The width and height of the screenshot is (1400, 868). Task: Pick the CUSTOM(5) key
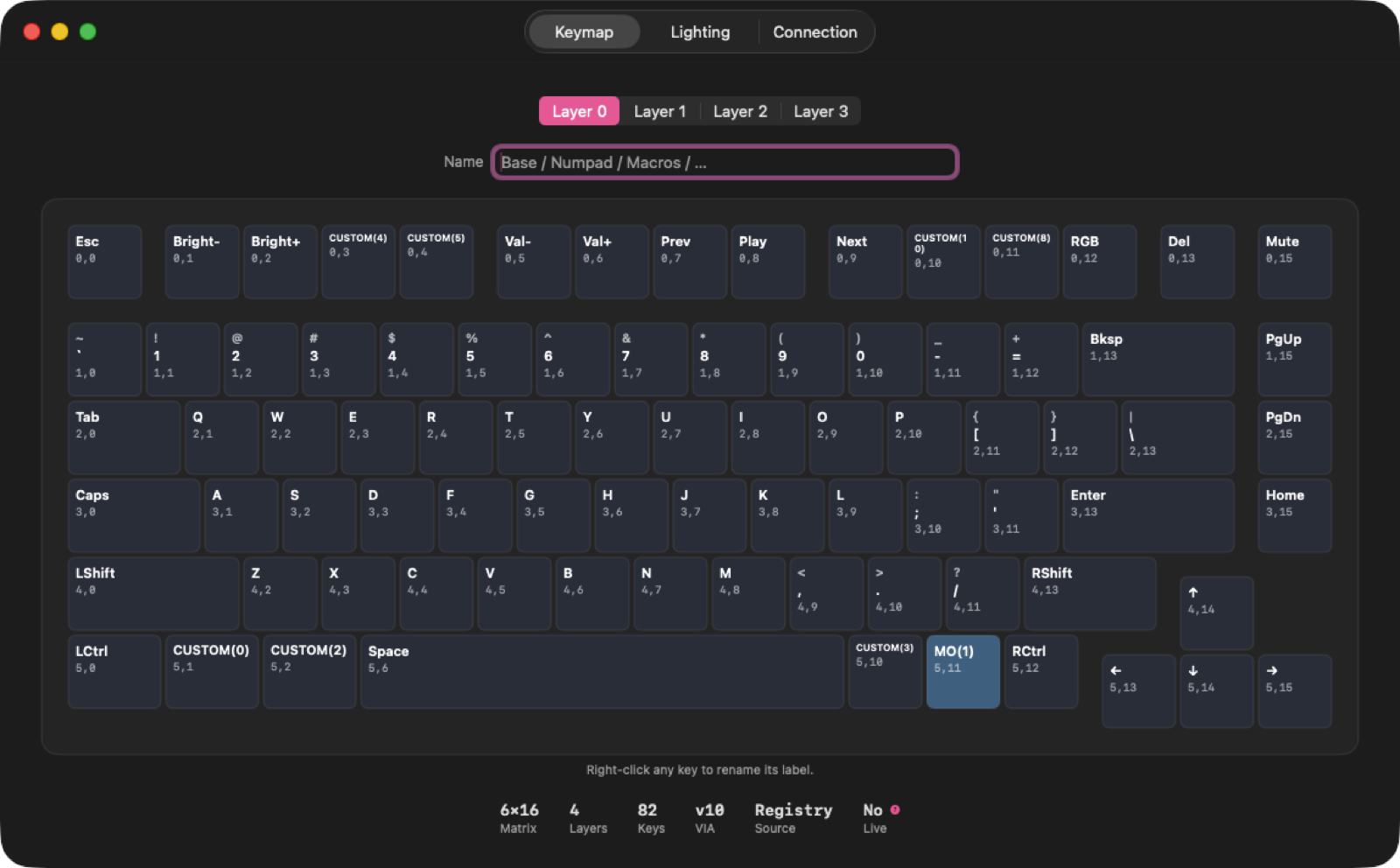pos(436,262)
